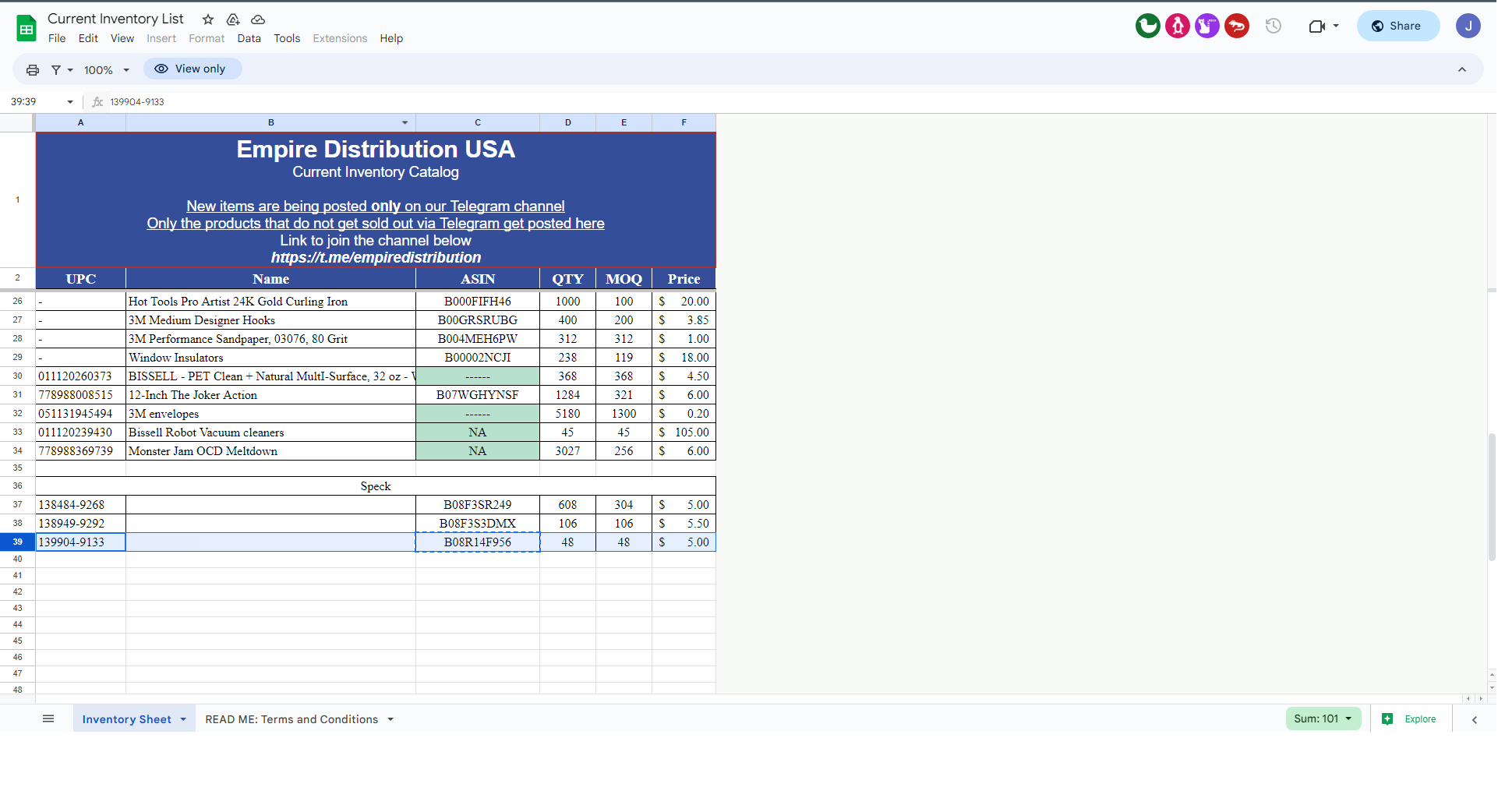The height and width of the screenshot is (812, 1498).
Task: Select column D header
Action: (x=568, y=122)
